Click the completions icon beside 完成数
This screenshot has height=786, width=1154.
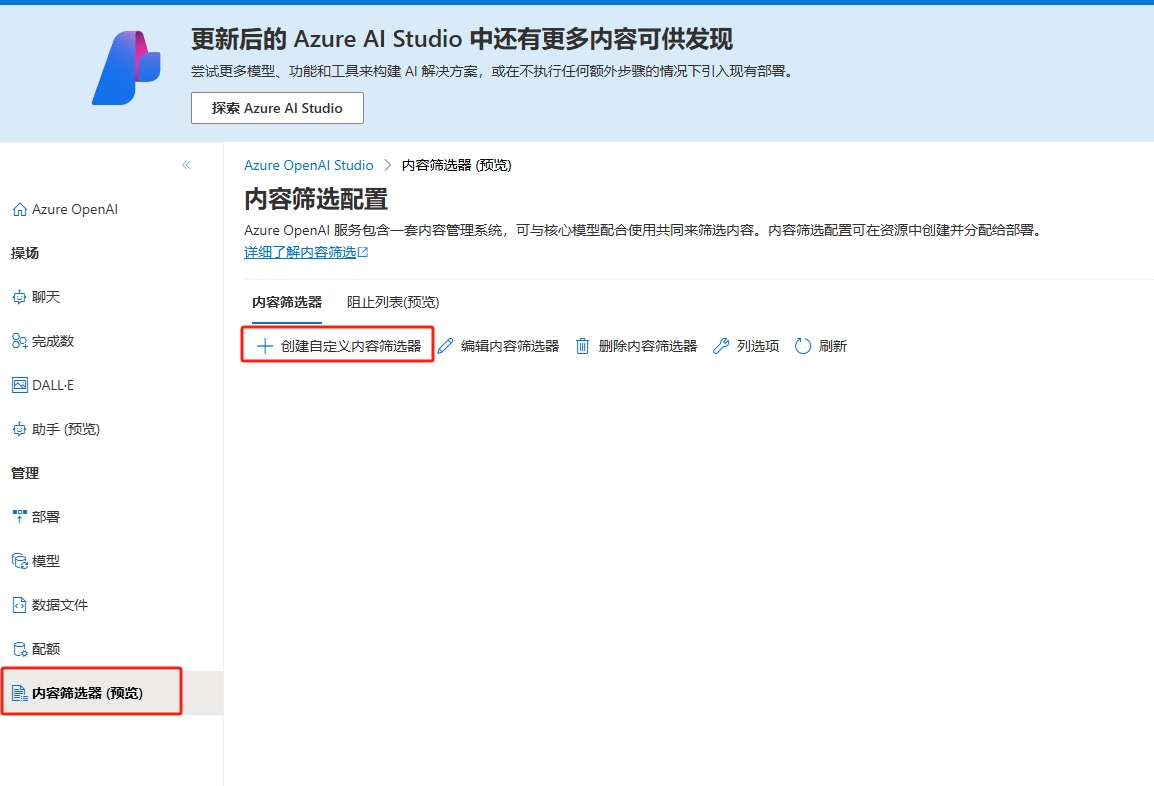(20, 341)
